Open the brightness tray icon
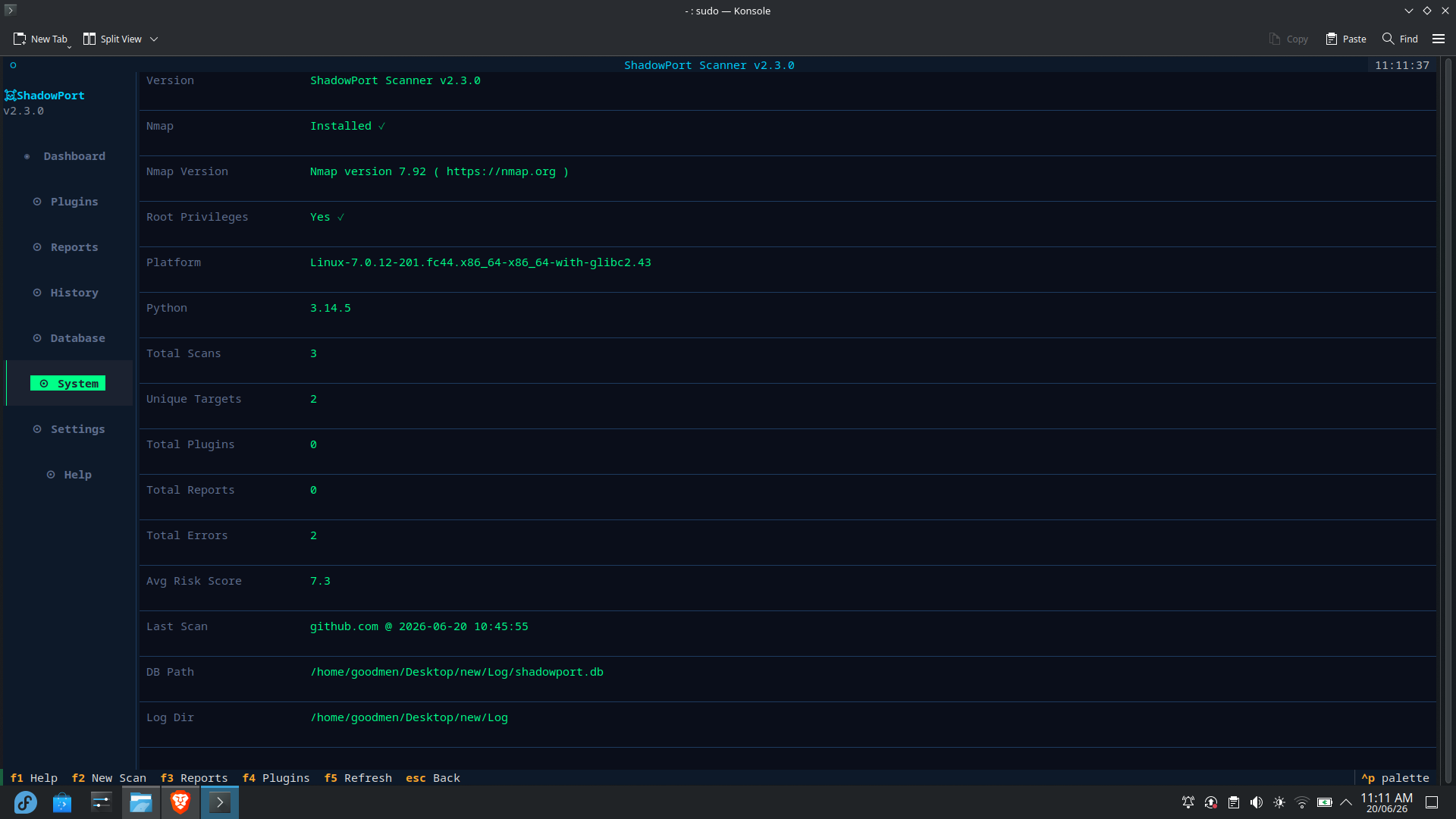The height and width of the screenshot is (819, 1456). 1279,802
